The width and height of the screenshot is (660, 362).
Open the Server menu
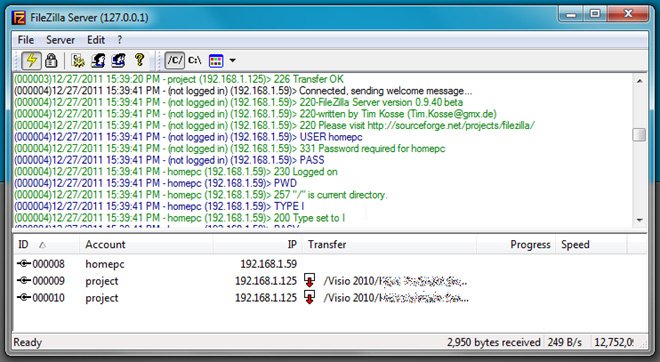[x=60, y=40]
